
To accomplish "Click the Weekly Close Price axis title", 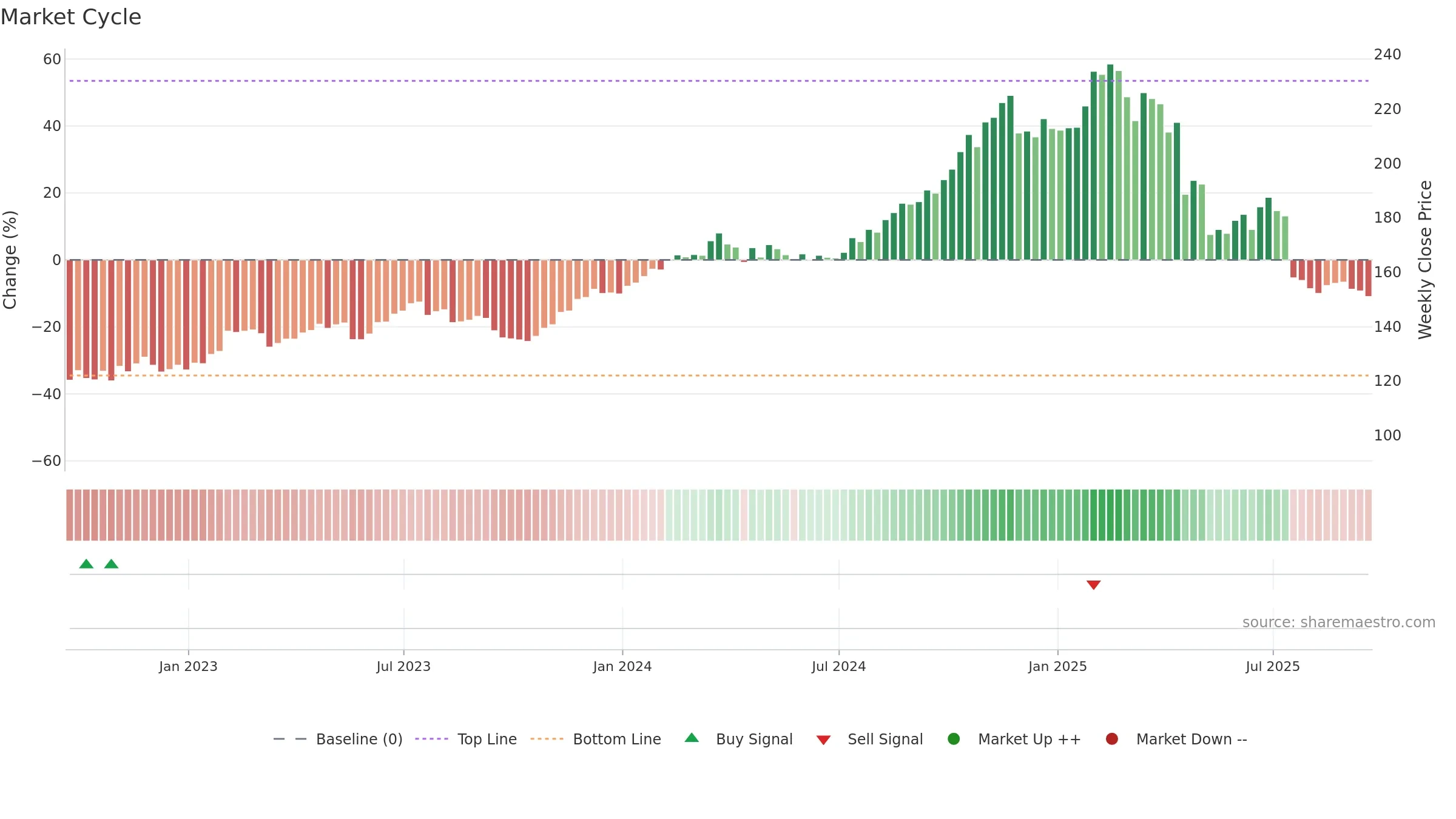I will [x=1425, y=260].
